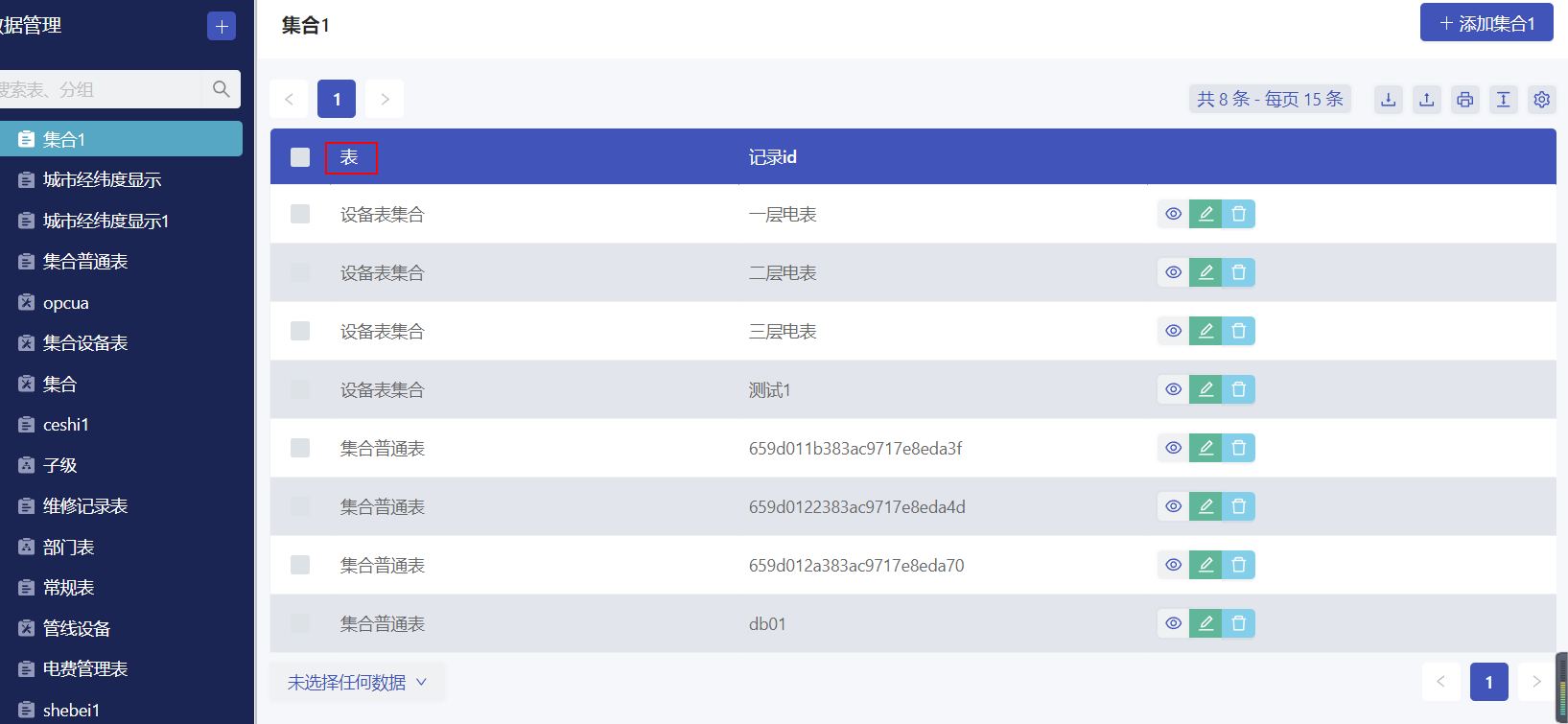View the 659d012a383ac9717e8eda70 record
Image resolution: width=1568 pixels, height=724 pixels.
1173,565
